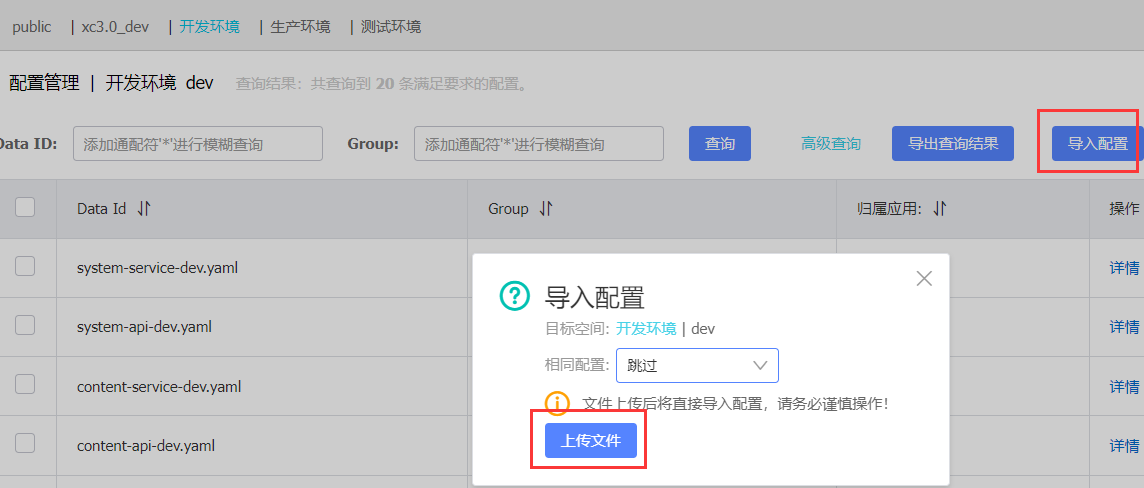Screen dimensions: 1144x488
Task: Toggle the select-all checkbox in table header
Action: tap(26, 208)
